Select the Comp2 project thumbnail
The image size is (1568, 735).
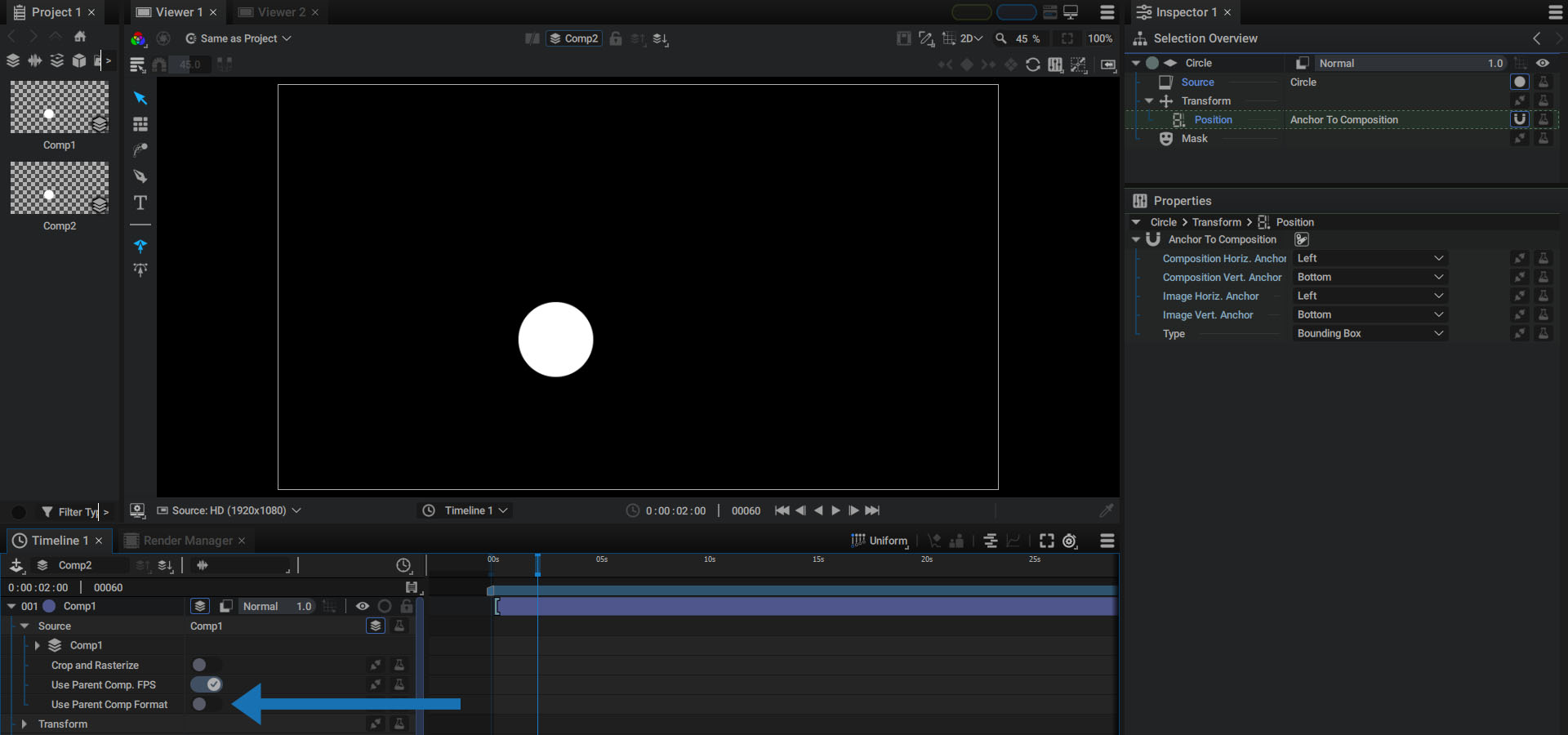click(59, 188)
